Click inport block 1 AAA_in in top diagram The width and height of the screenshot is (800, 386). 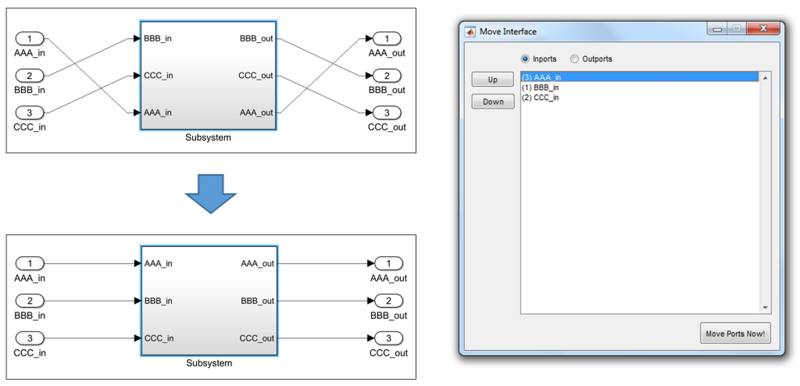(30, 39)
